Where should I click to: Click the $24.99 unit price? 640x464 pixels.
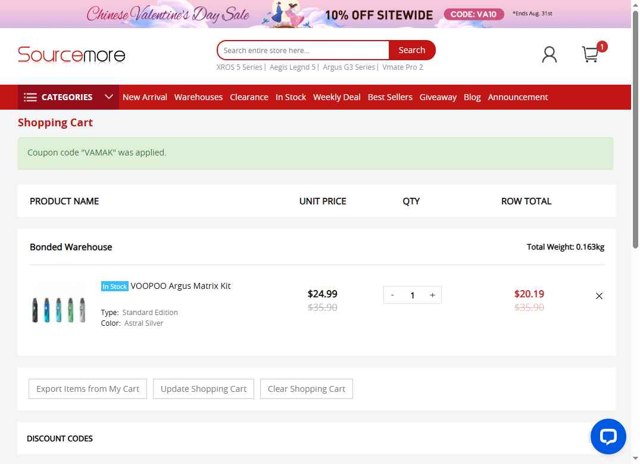[322, 294]
